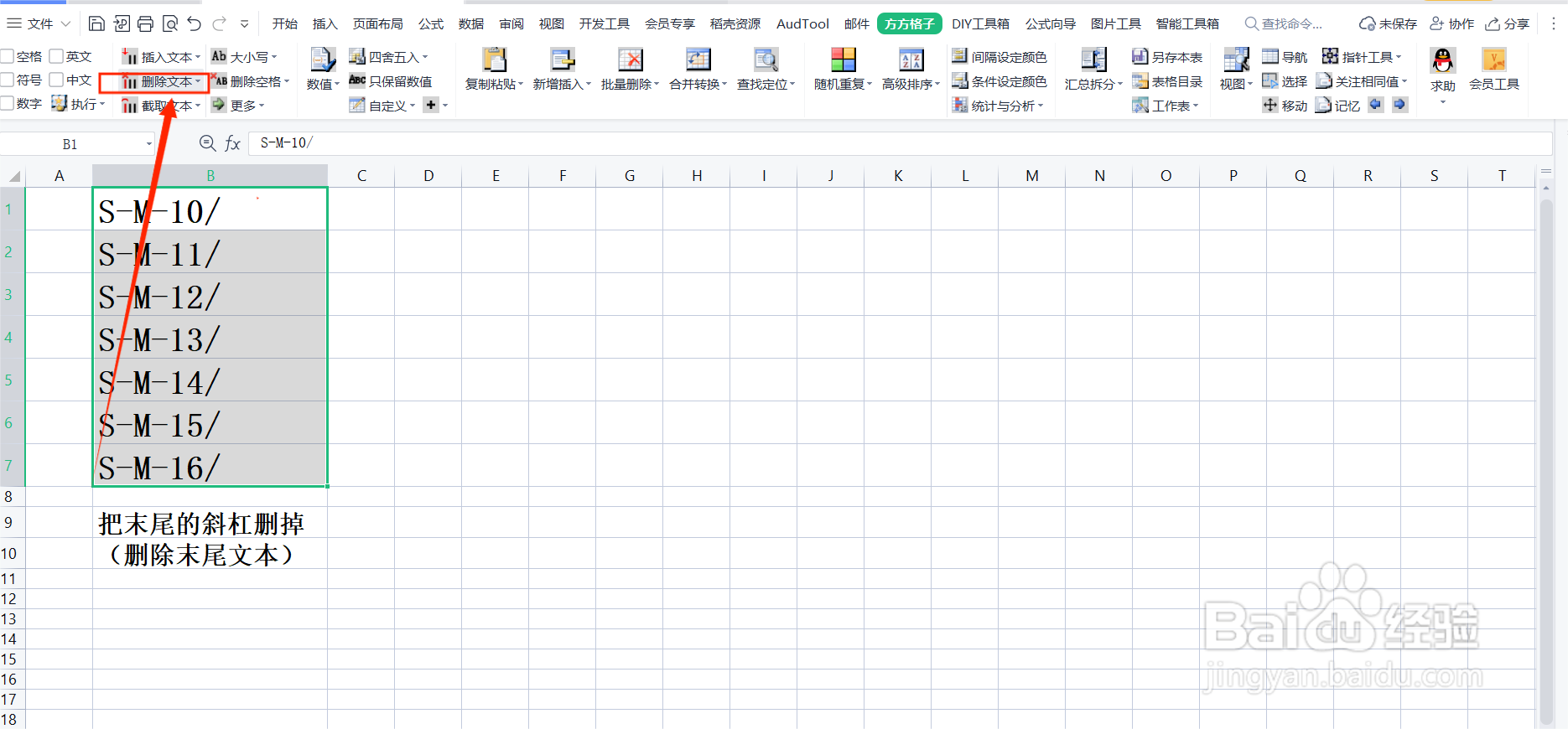Click the 查找定位 magnifier icon
The width and height of the screenshot is (1568, 729).
click(x=766, y=59)
